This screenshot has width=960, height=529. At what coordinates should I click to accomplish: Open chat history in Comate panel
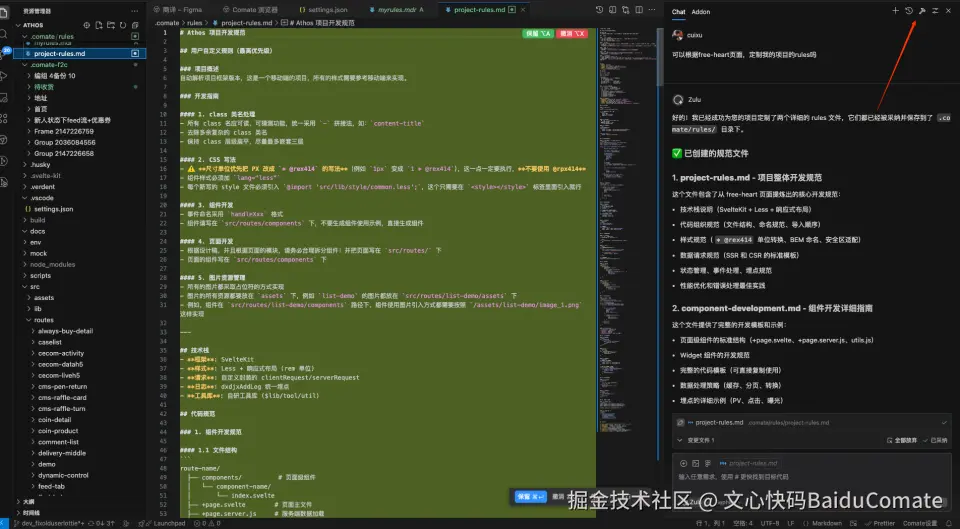tap(909, 11)
